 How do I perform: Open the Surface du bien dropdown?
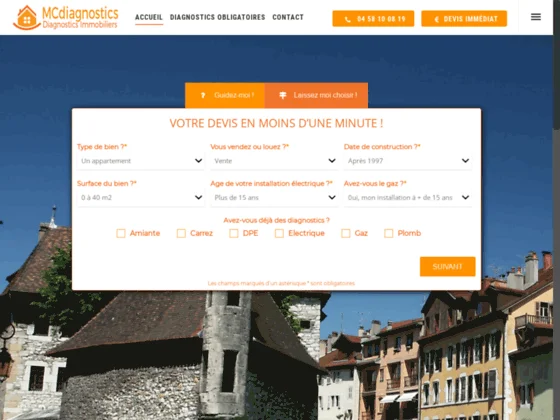tap(141, 198)
